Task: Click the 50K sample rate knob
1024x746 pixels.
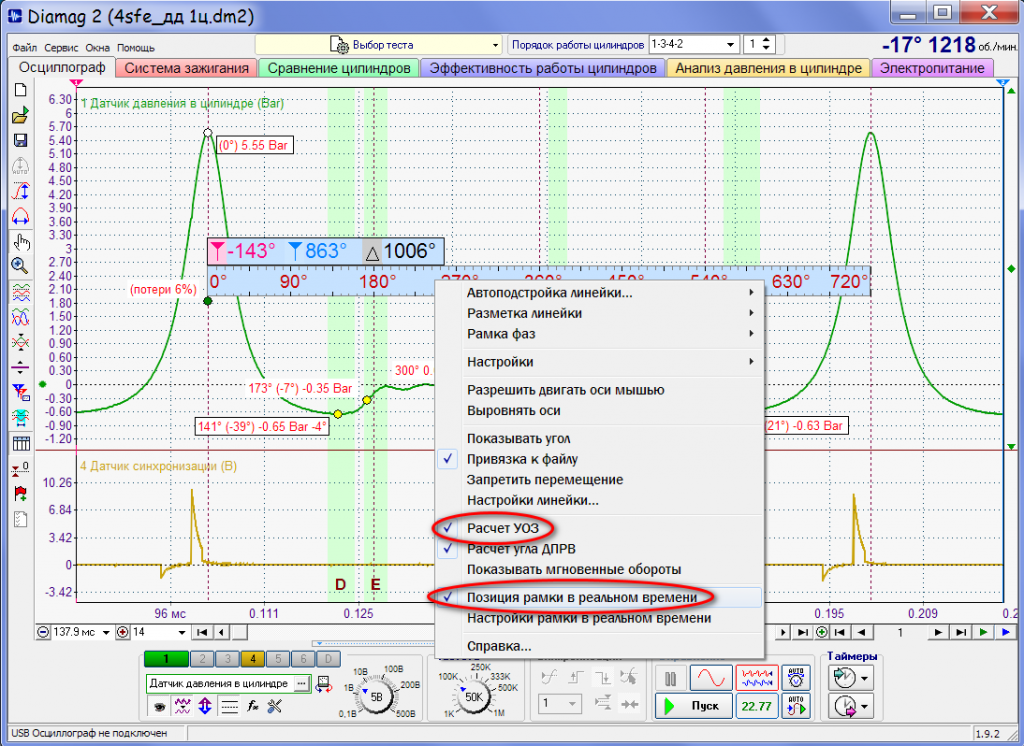Action: click(473, 696)
